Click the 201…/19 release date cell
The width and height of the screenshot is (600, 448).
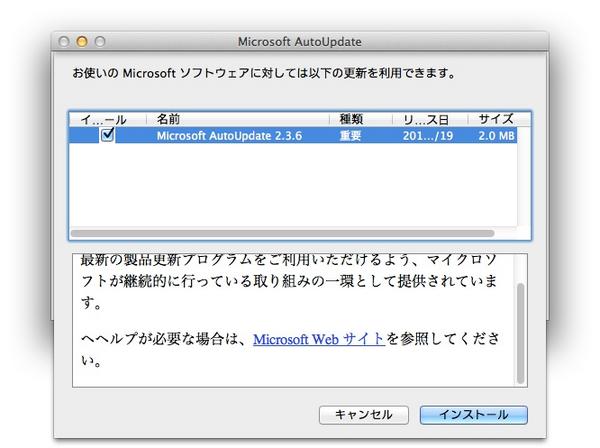coord(428,136)
